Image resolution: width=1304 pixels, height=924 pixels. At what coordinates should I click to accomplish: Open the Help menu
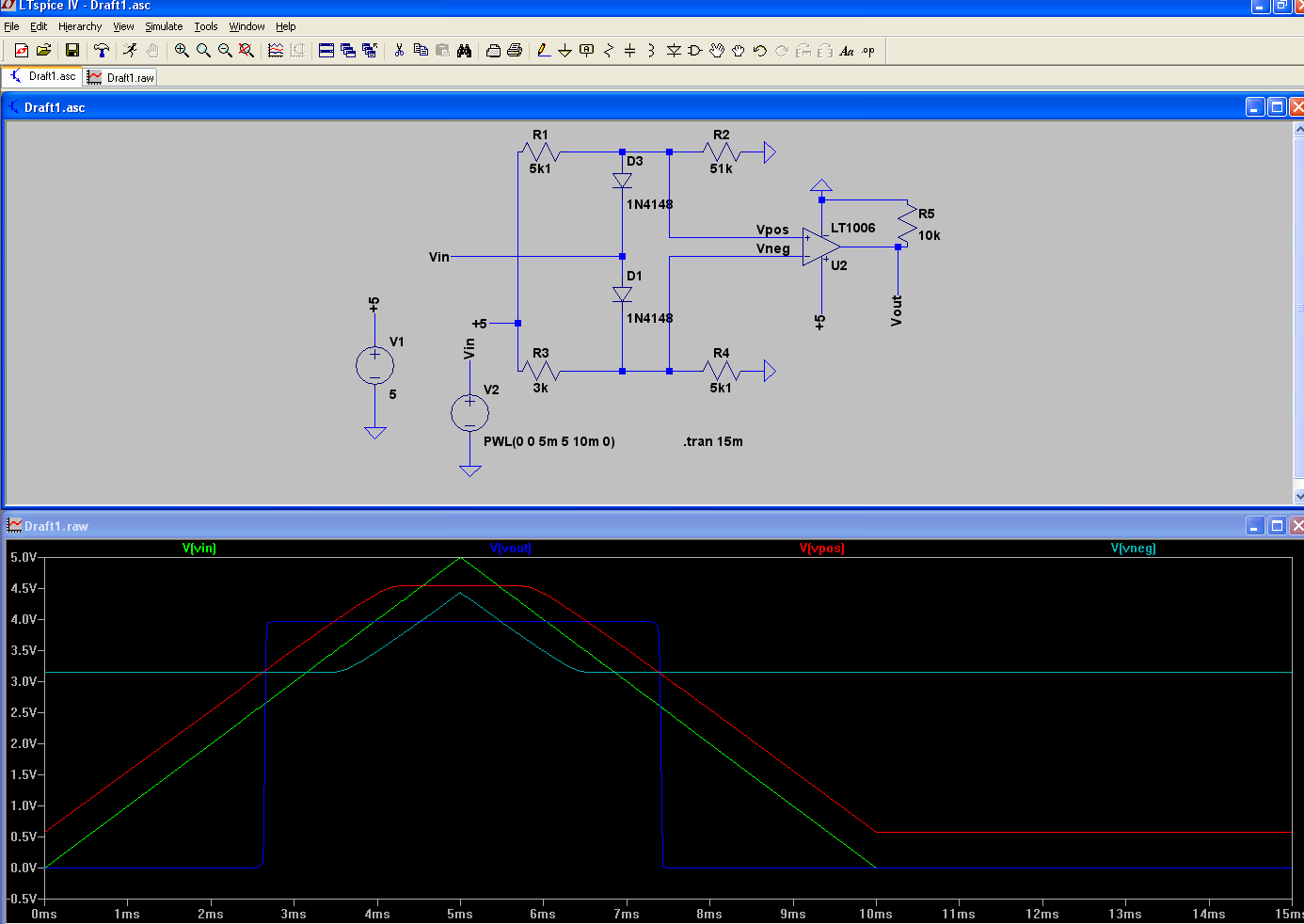(286, 26)
